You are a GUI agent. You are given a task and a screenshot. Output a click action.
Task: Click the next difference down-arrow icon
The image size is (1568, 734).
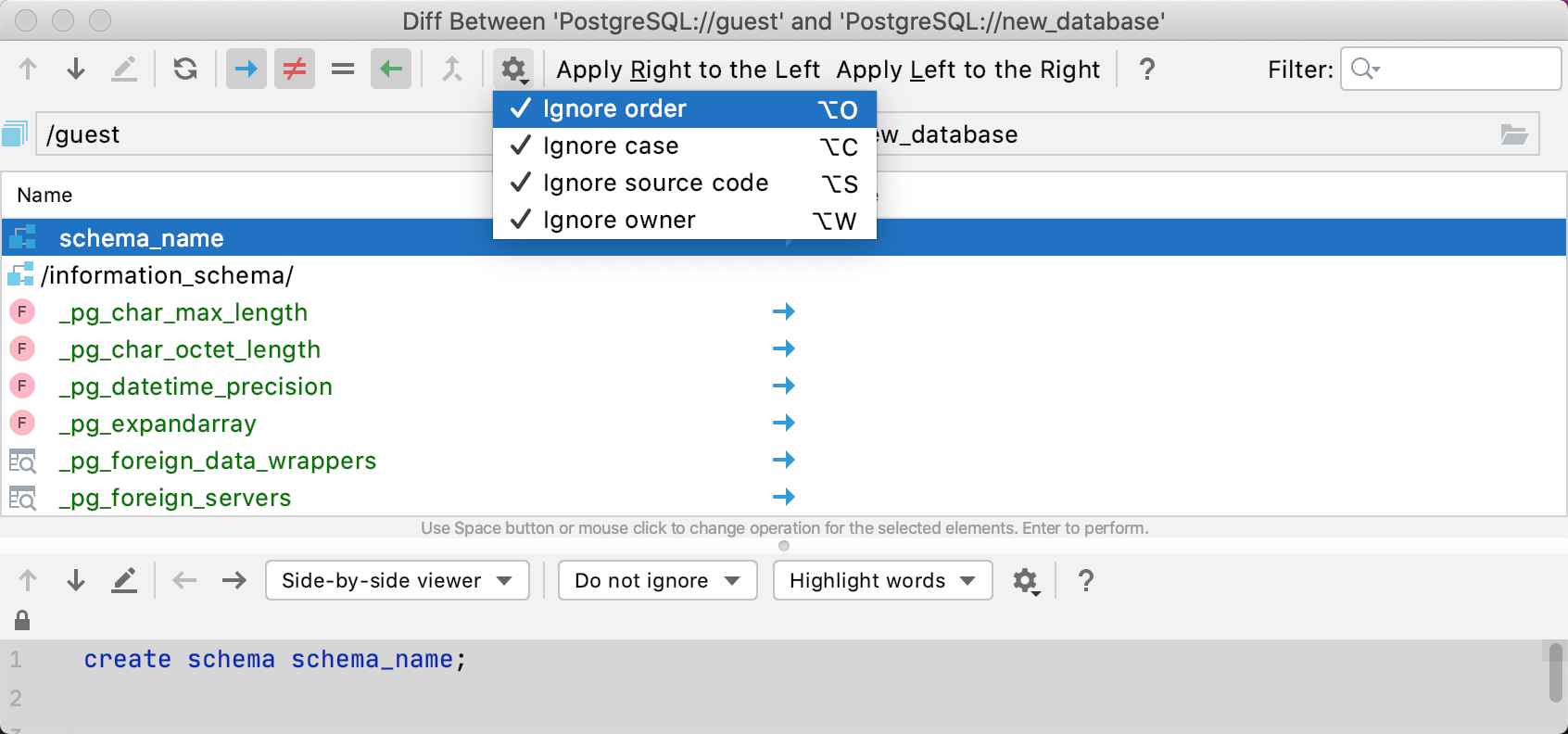(x=75, y=69)
